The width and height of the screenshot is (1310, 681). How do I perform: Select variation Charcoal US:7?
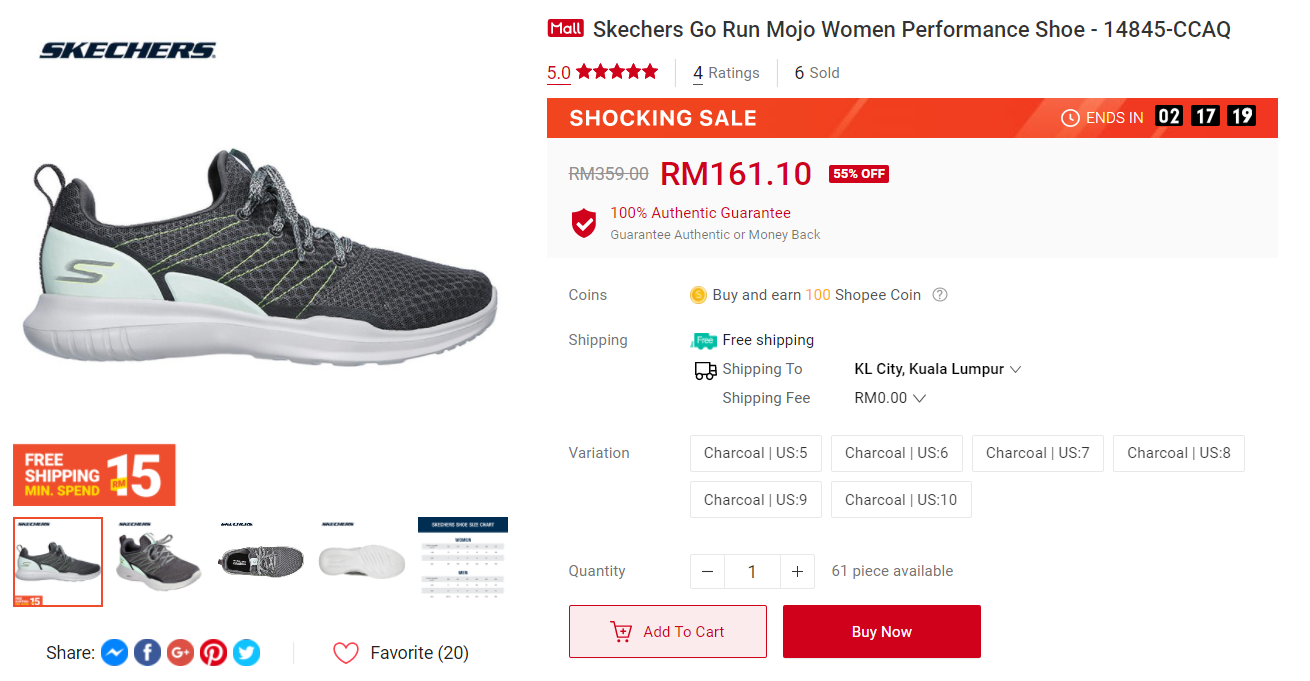[1037, 453]
